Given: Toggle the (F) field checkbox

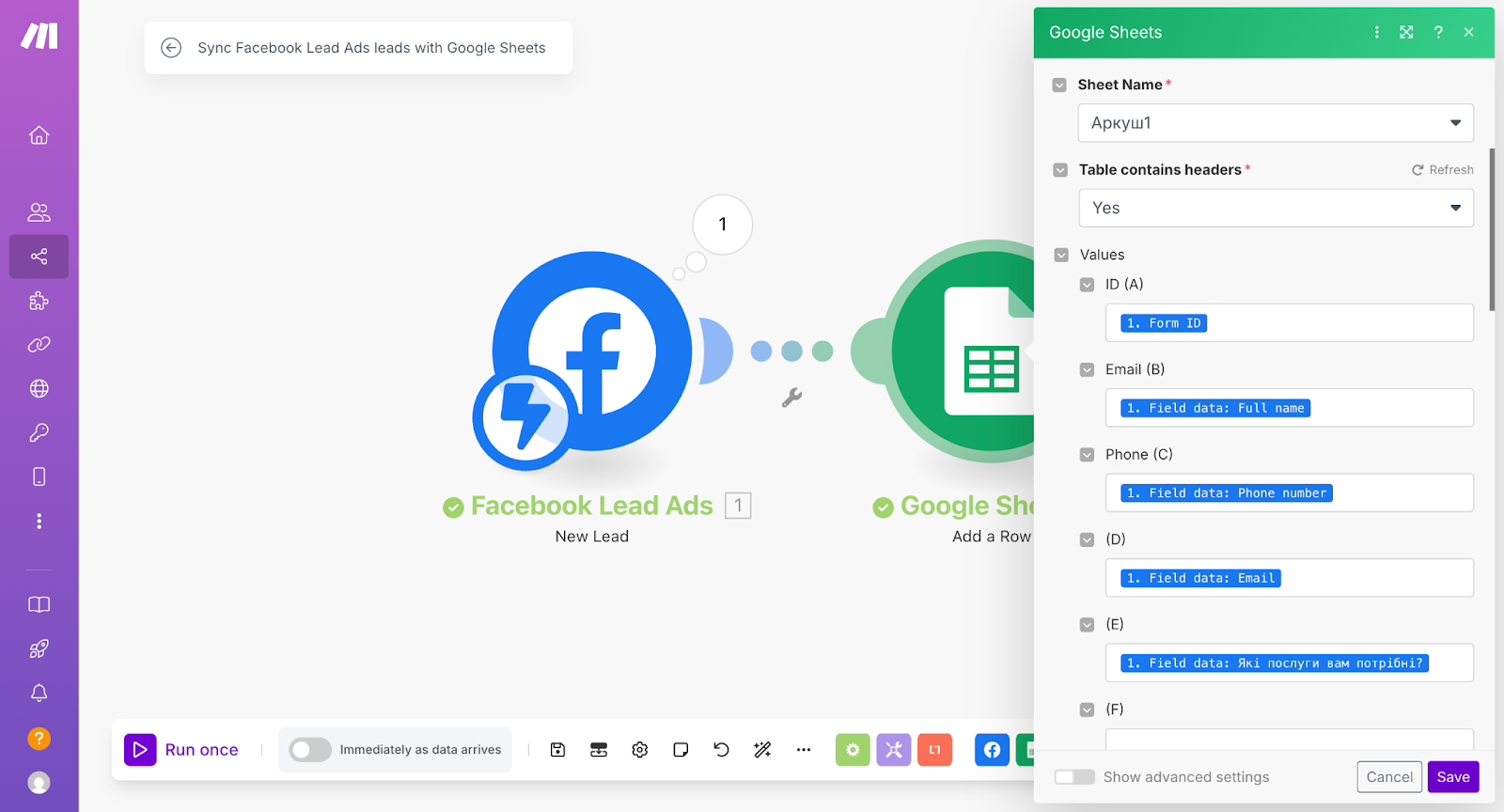Looking at the screenshot, I should (x=1087, y=710).
